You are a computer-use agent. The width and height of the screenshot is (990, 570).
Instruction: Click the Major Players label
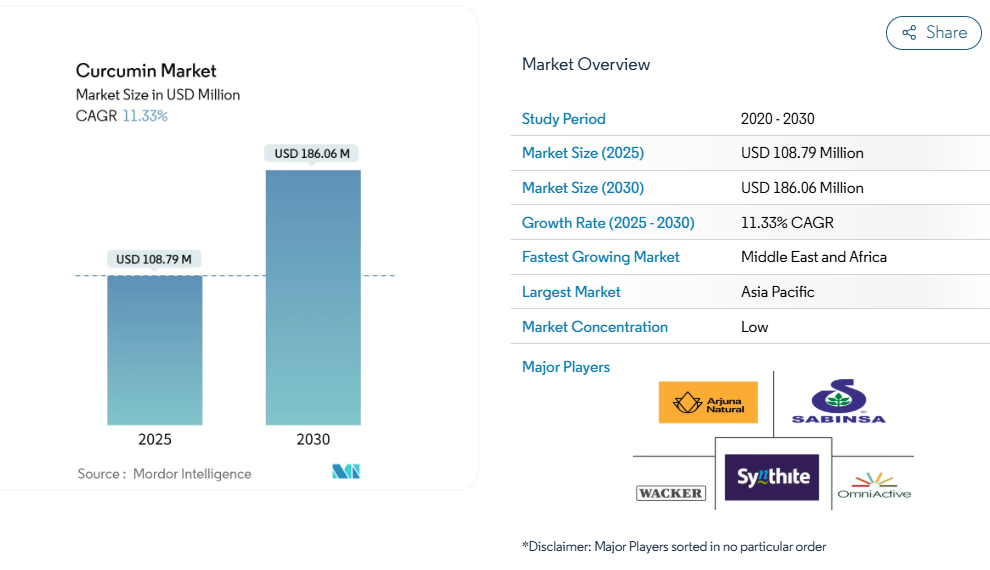pos(566,367)
